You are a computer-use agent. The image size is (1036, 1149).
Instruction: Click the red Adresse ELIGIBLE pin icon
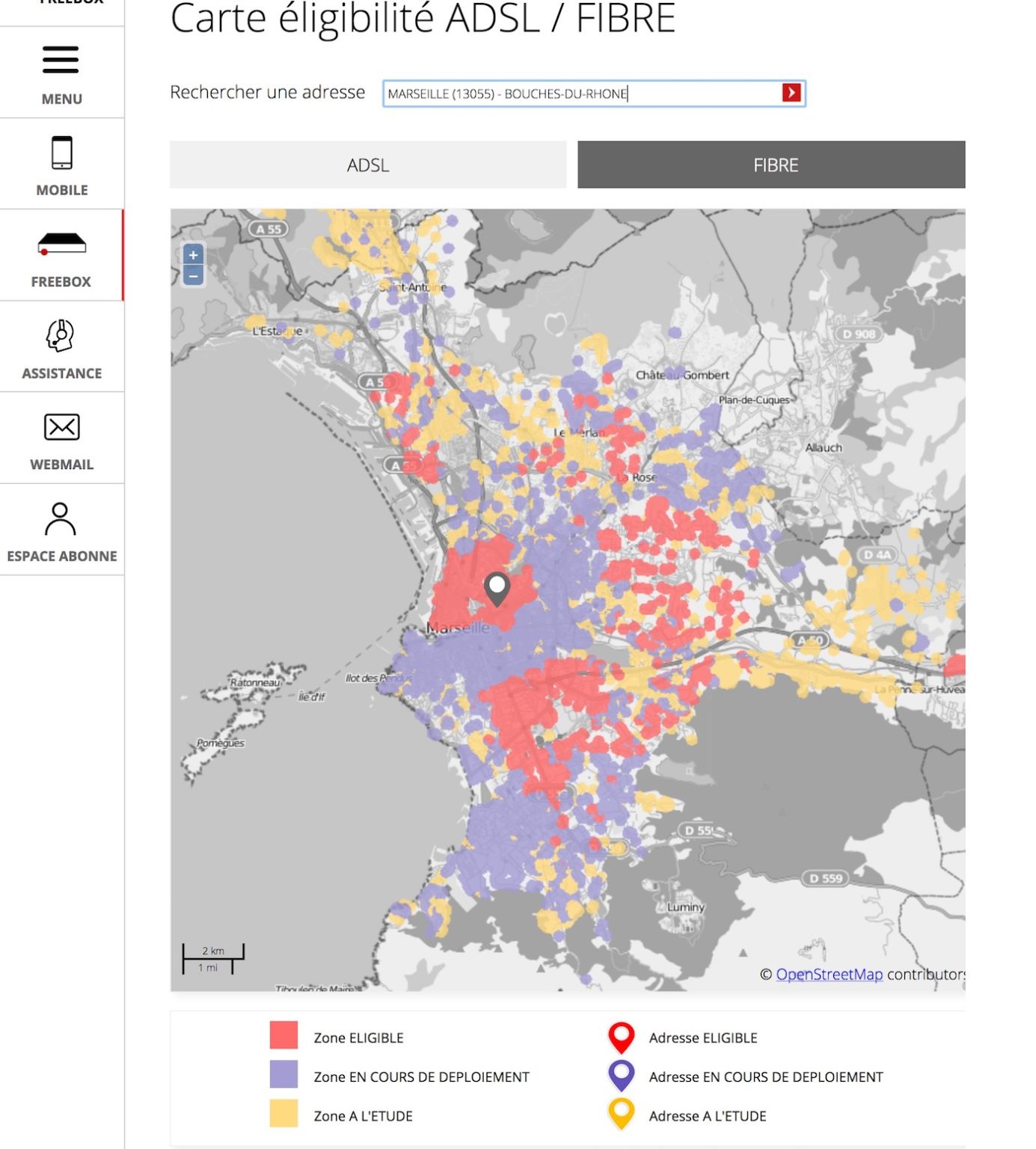[x=621, y=1036]
